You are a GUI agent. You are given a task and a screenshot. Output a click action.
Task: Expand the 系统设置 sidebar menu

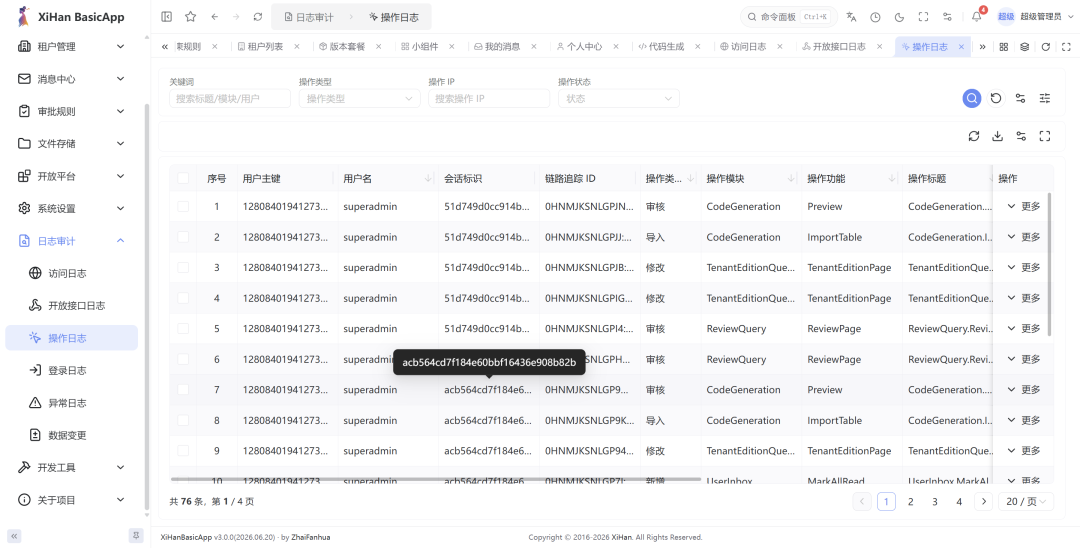point(72,209)
